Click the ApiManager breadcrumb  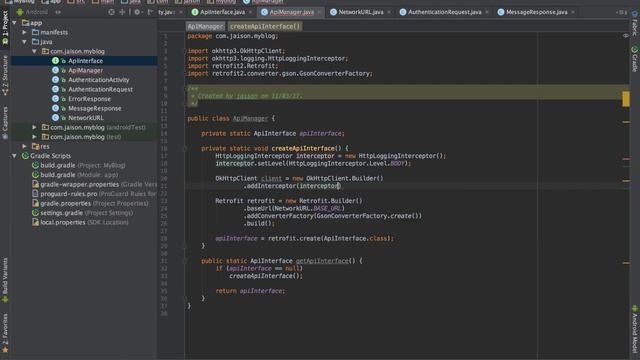[x=205, y=27]
